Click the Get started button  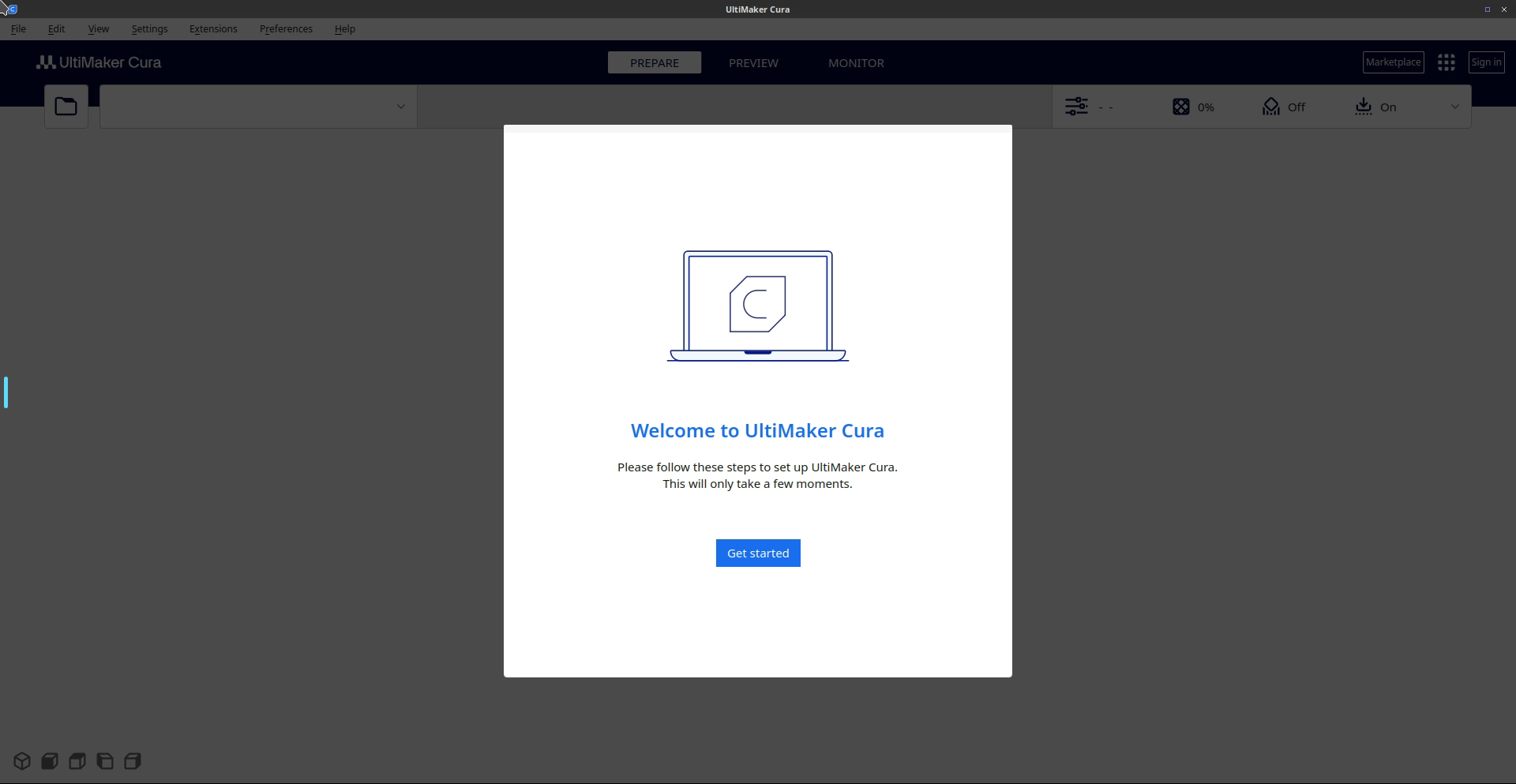(x=757, y=553)
